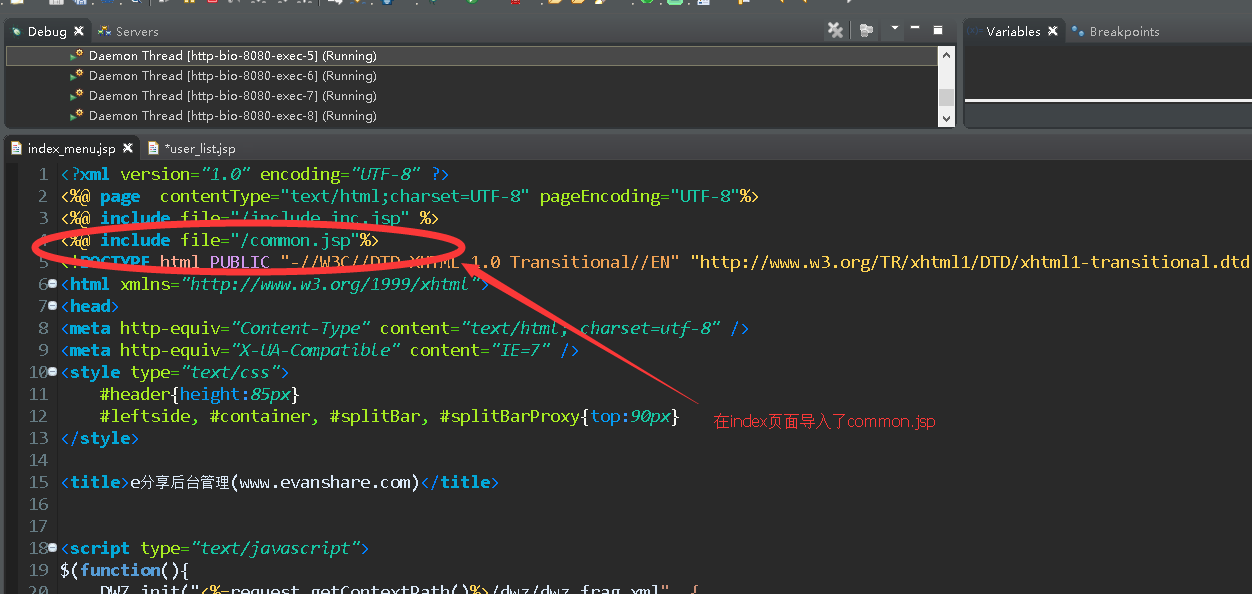Close the Debug tab

point(79,32)
